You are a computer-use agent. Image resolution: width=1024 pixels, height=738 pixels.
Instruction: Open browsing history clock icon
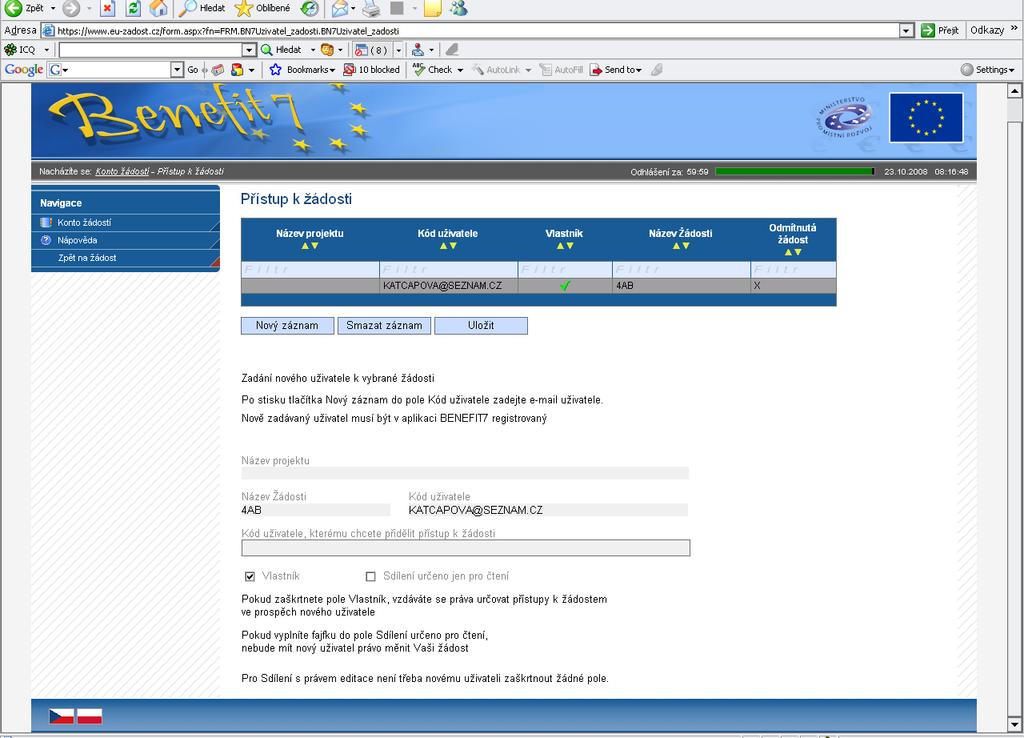(x=310, y=8)
